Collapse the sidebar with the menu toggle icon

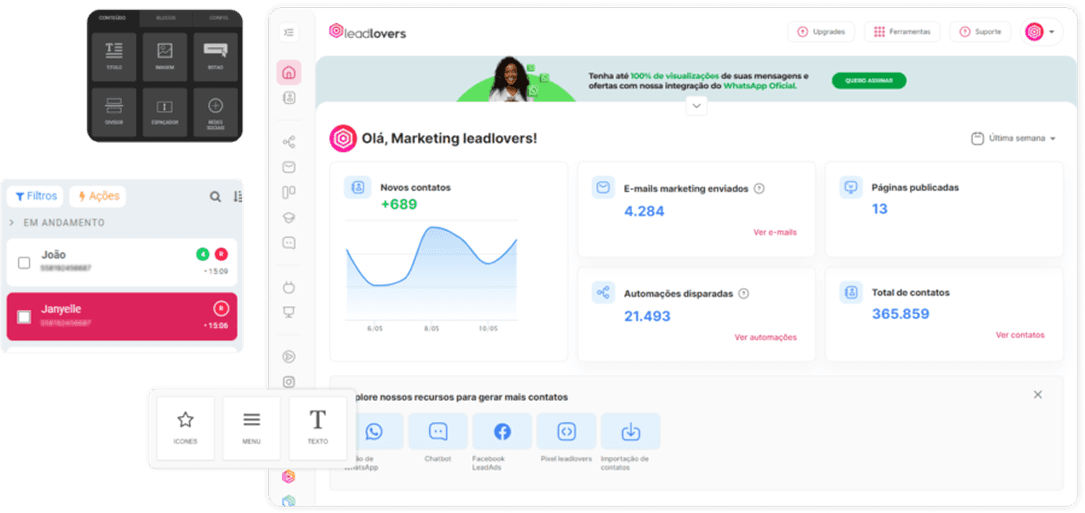tap(289, 32)
